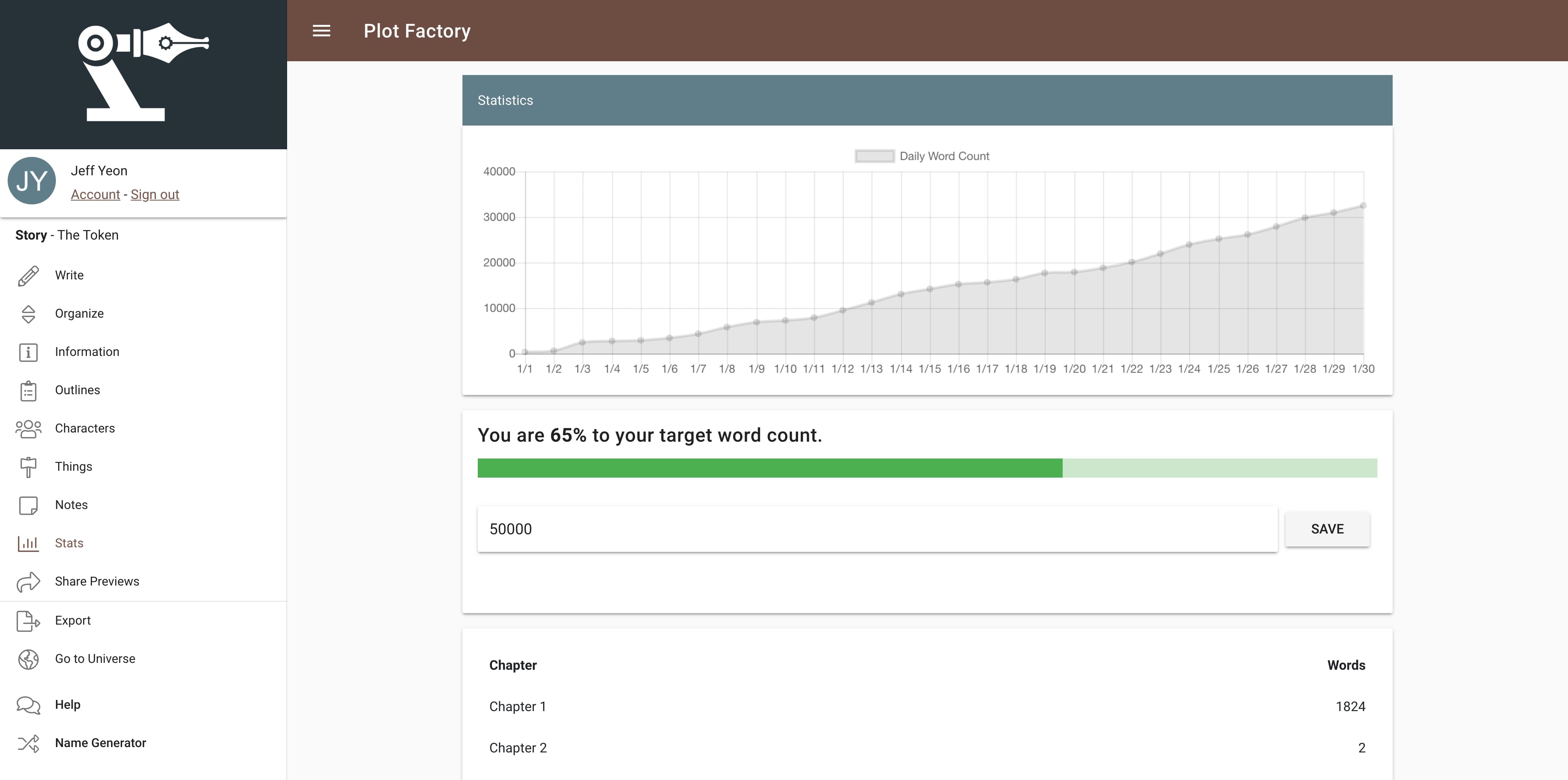
Task: Sign out of Plot Factory
Action: [155, 194]
